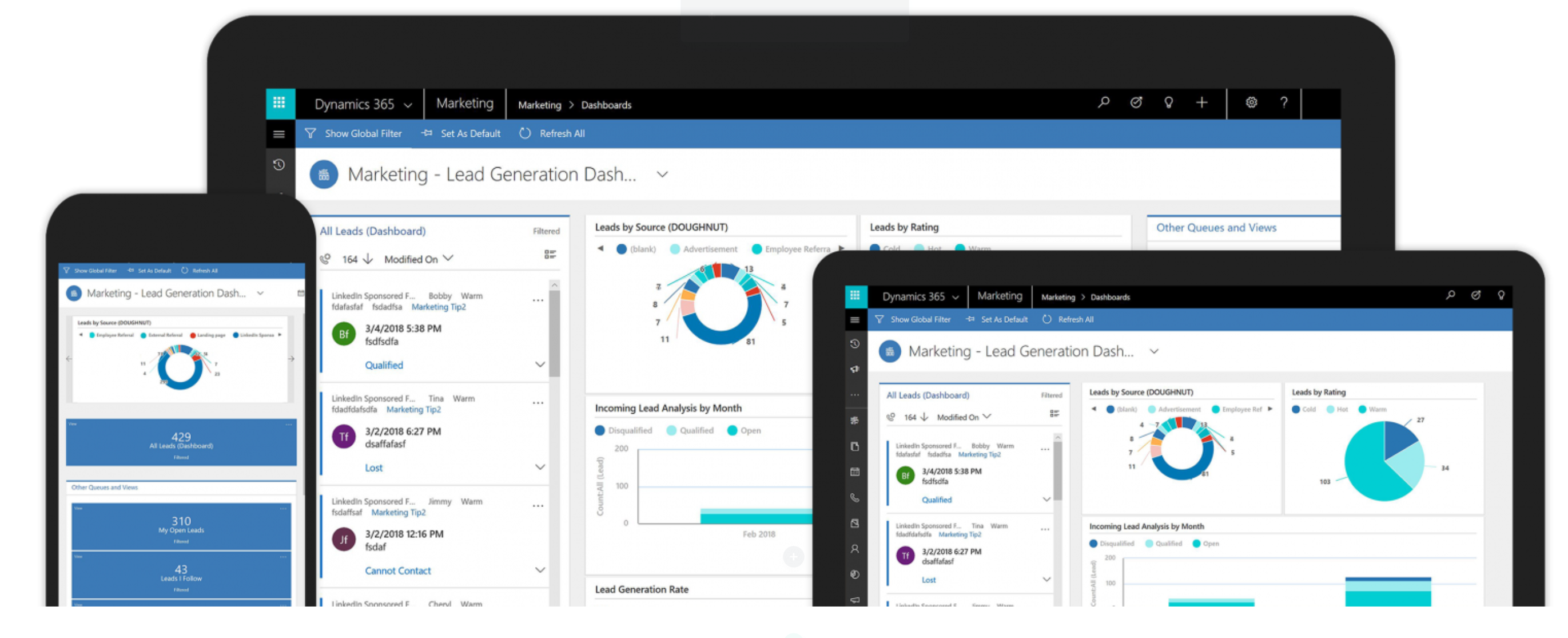Viewport: 1568px width, 638px height.
Task: Click Bobby lead card ellipsis on large tablet
Action: pyautogui.click(x=538, y=300)
